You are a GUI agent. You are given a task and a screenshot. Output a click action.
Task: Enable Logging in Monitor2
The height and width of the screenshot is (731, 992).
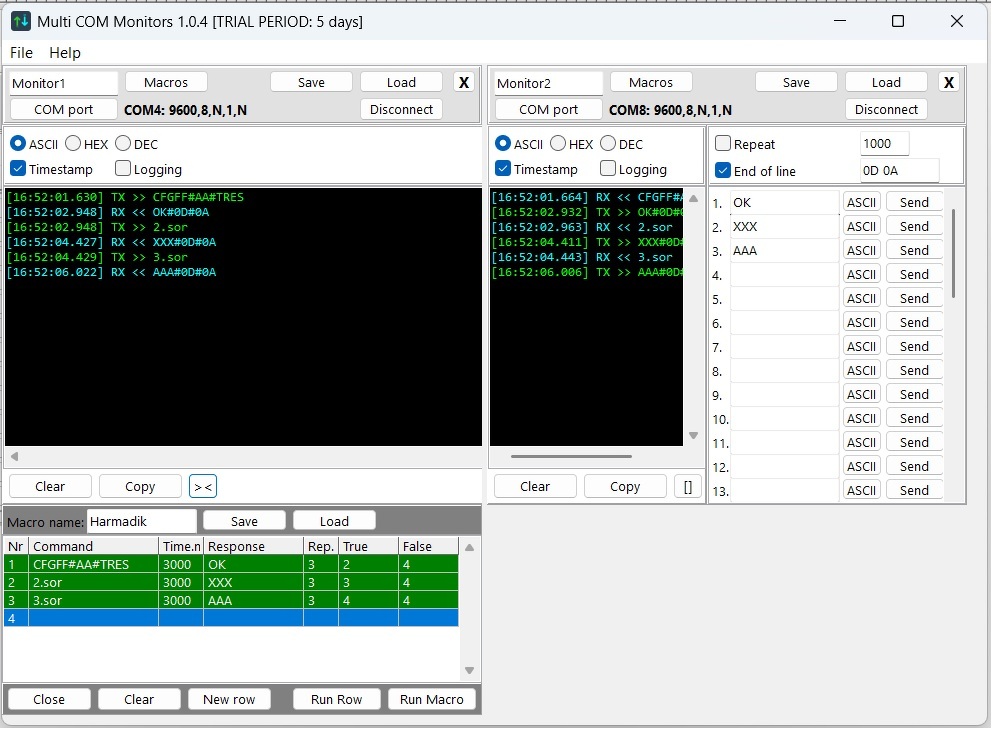(608, 169)
